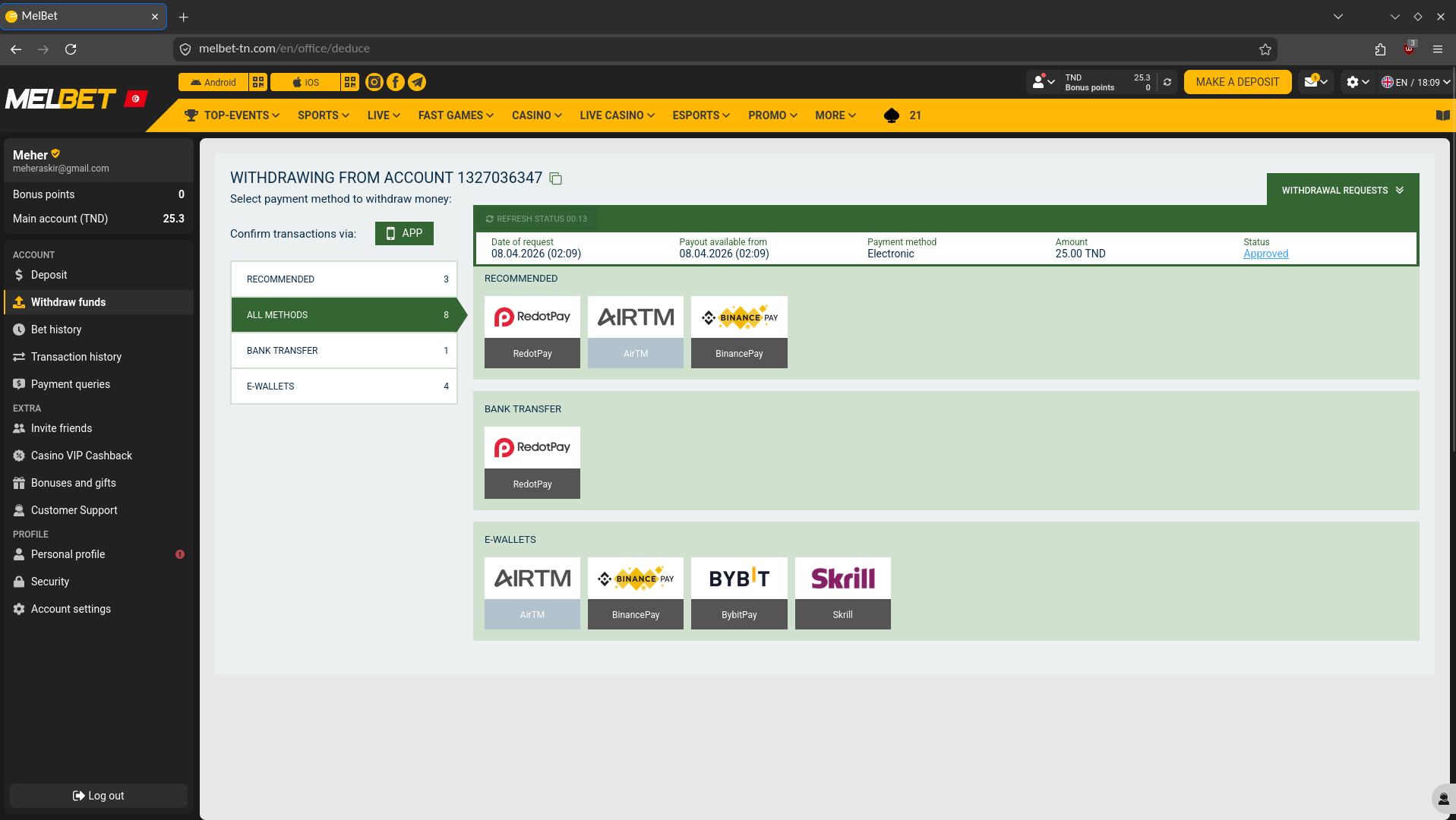Open Casino VIP Cashback
The height and width of the screenshot is (820, 1456).
click(x=99, y=456)
